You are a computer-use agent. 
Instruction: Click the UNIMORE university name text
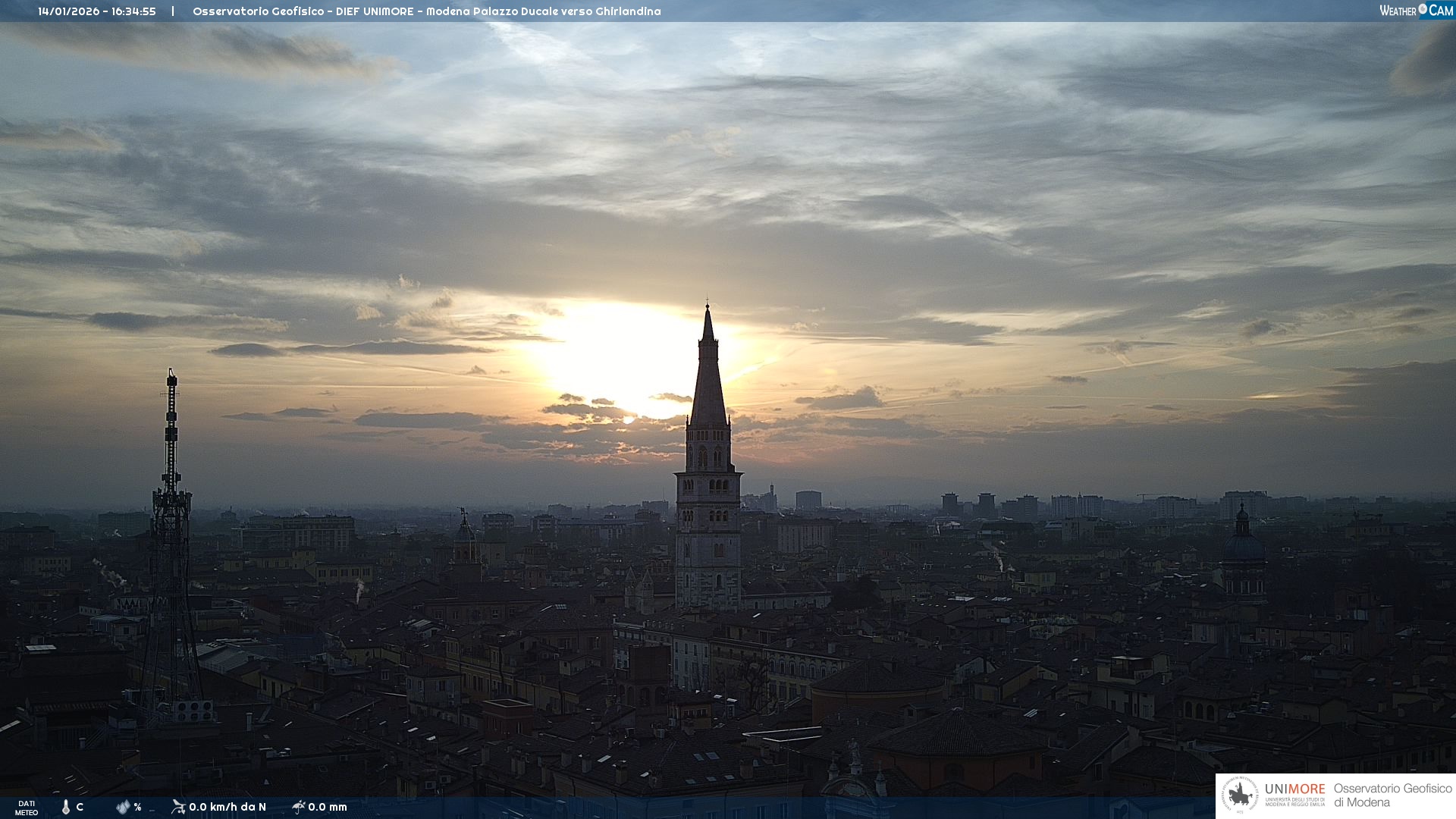(x=1294, y=789)
